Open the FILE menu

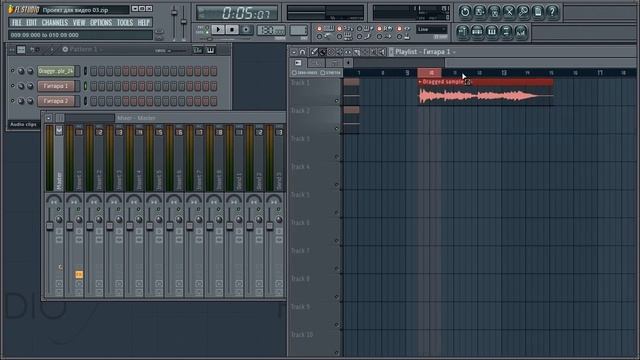click(x=17, y=22)
